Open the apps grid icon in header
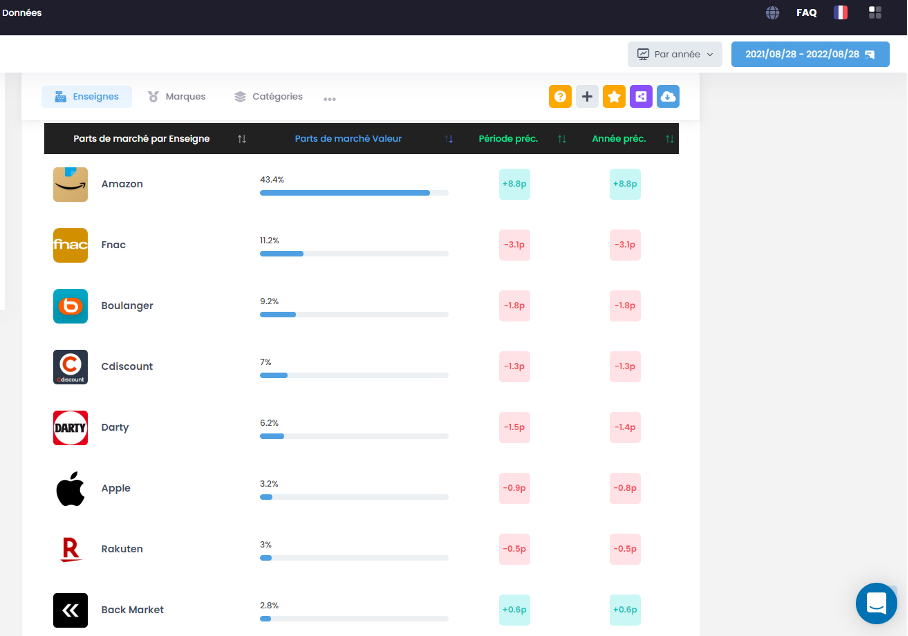This screenshot has width=908, height=636. 875,13
